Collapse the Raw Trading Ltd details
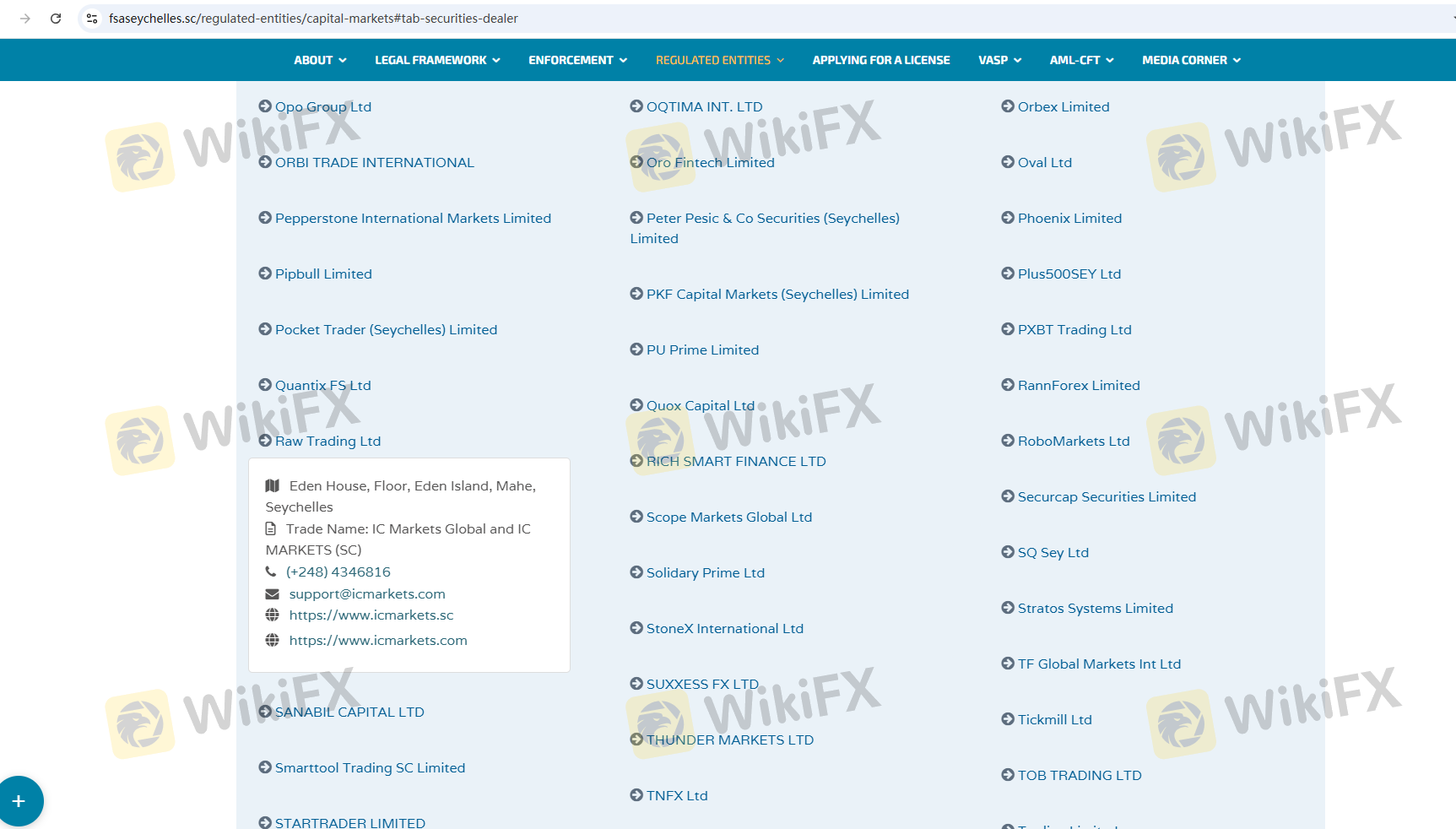 point(327,441)
